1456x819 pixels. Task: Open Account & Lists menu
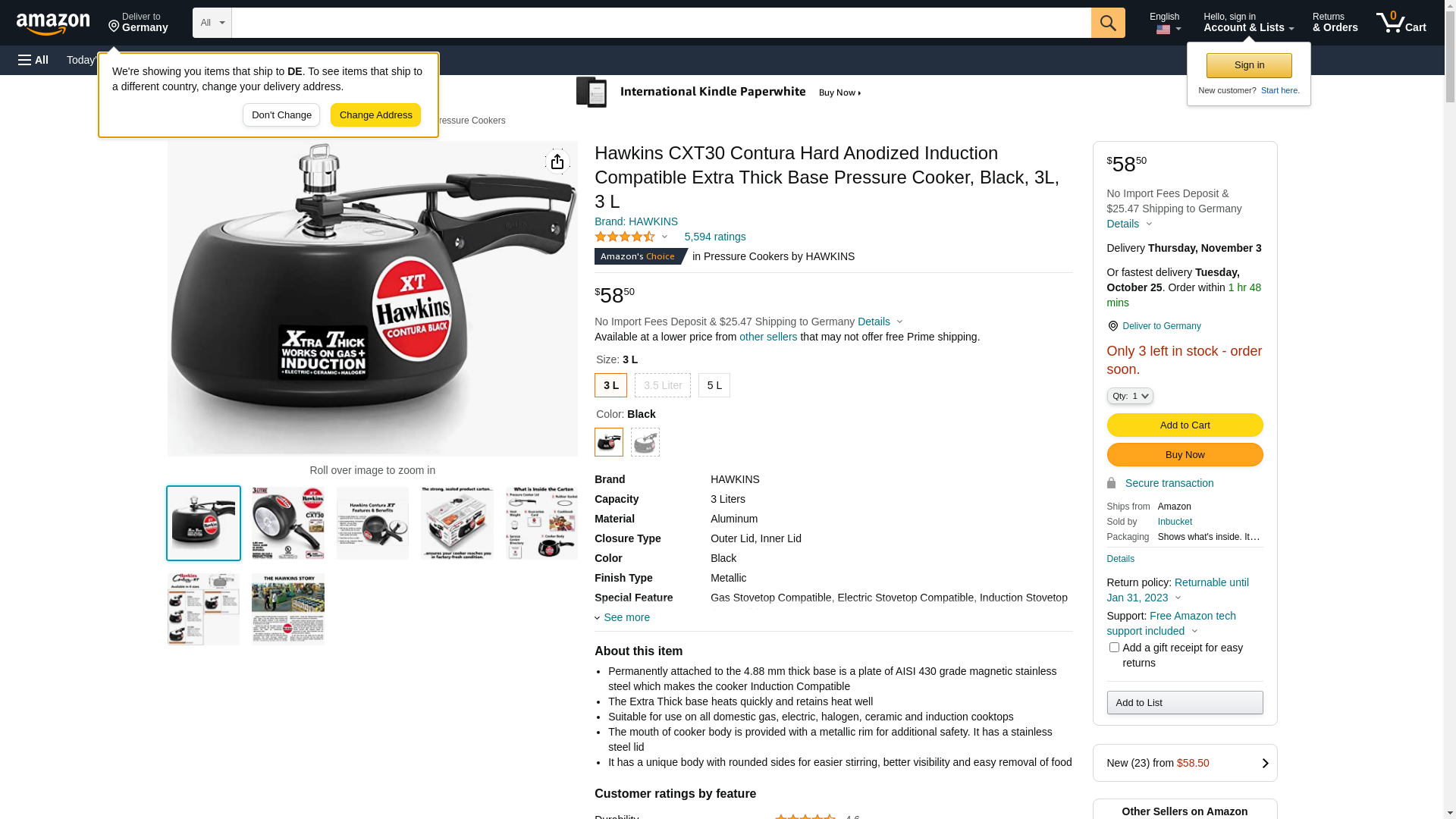tap(1248, 23)
